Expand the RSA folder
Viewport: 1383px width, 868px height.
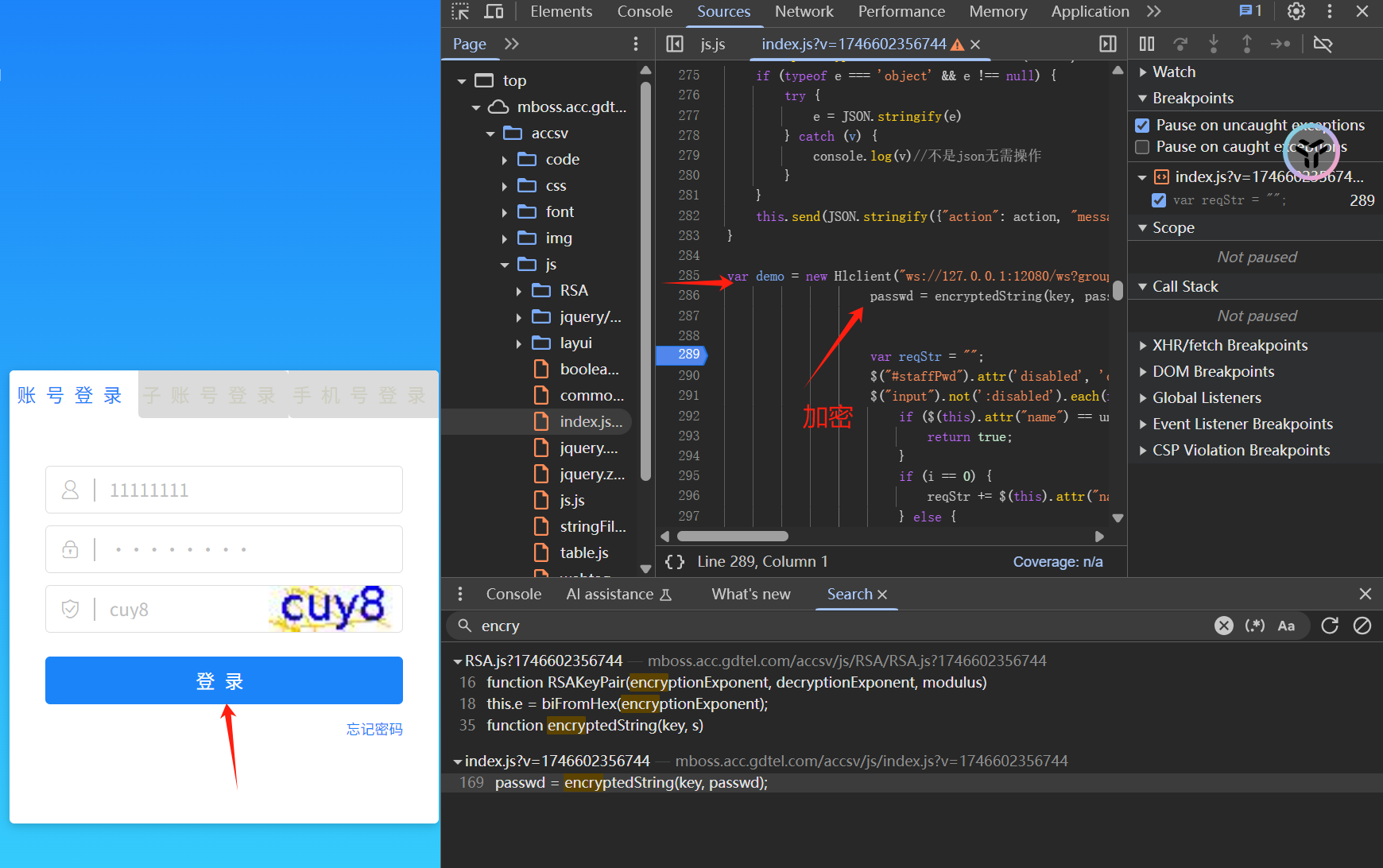519,291
